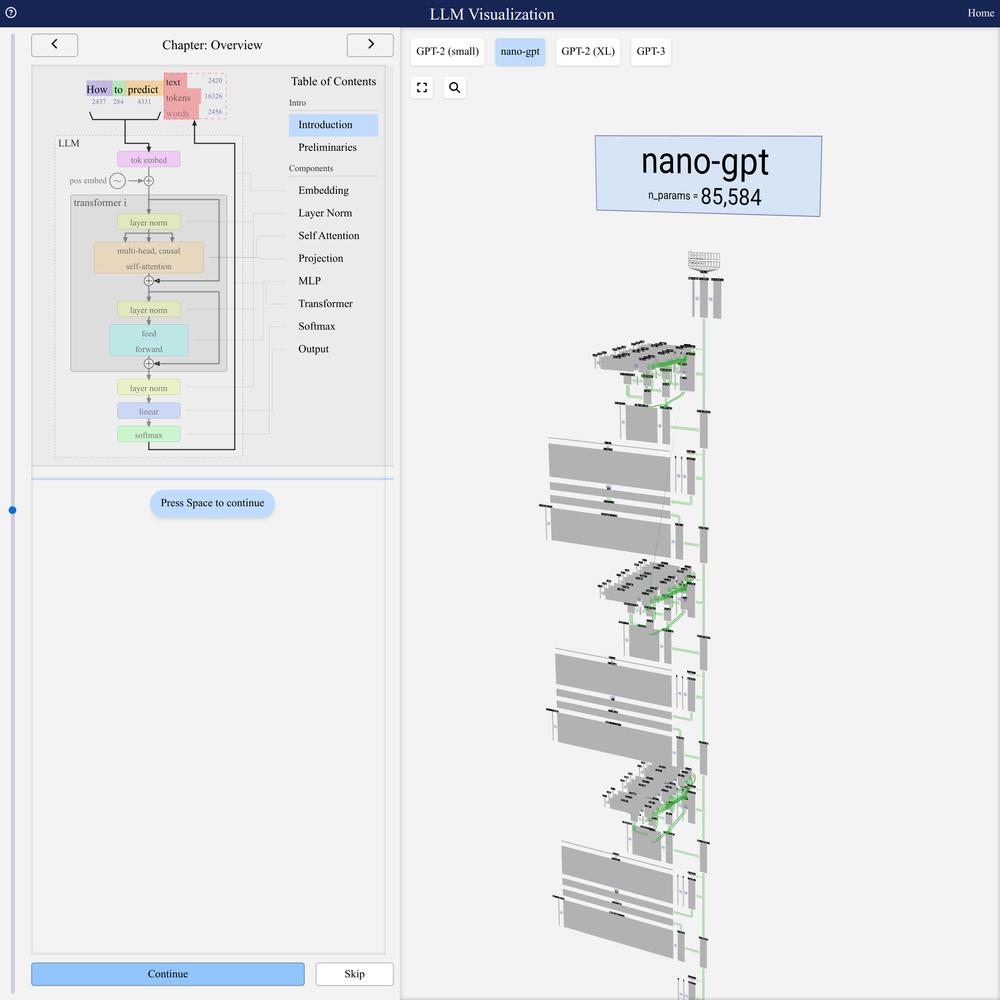Click the tok embed block in diagram
This screenshot has height=1000, width=1000.
point(149,159)
